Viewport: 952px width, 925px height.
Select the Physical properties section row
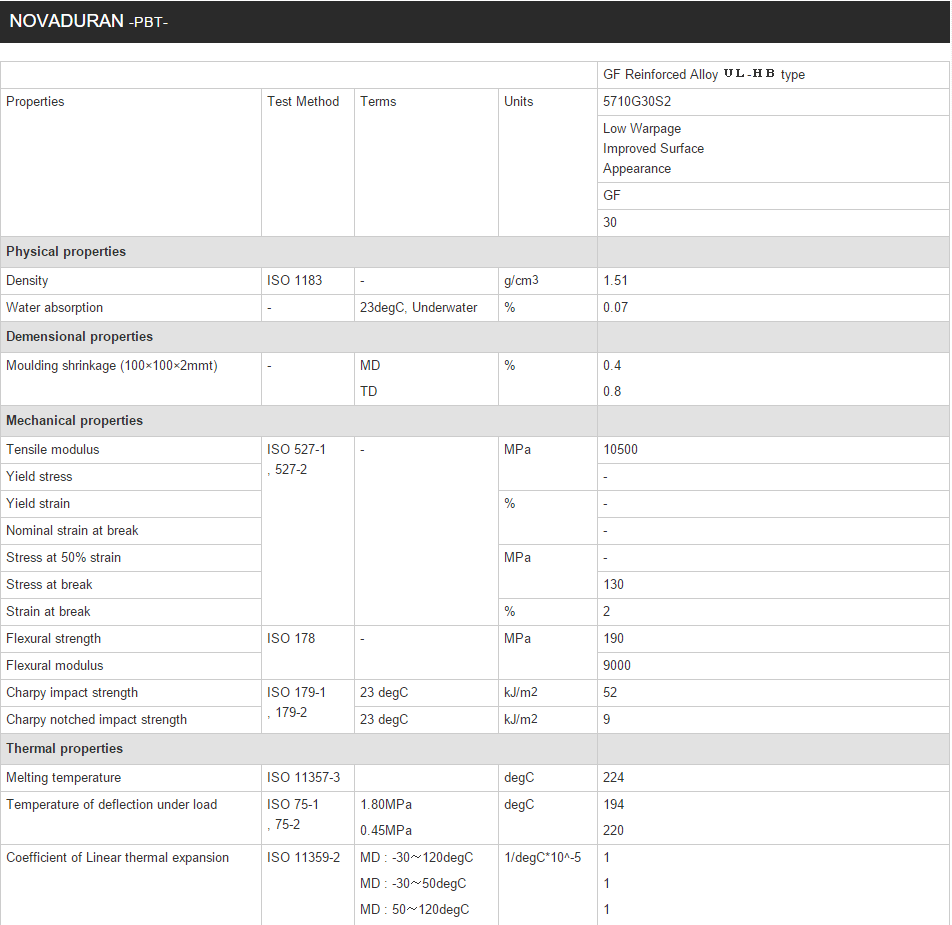475,252
